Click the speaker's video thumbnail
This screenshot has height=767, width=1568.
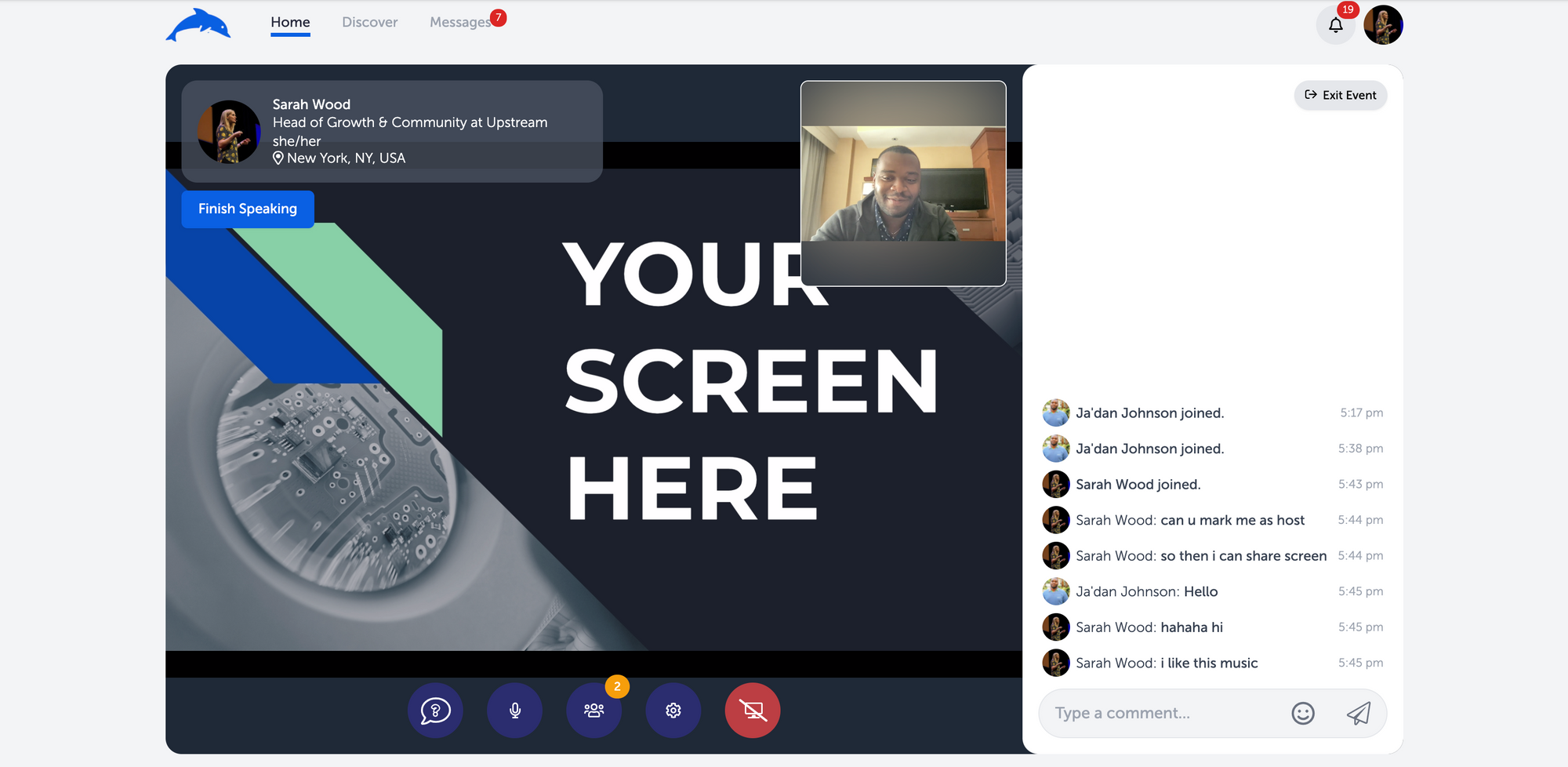point(903,184)
